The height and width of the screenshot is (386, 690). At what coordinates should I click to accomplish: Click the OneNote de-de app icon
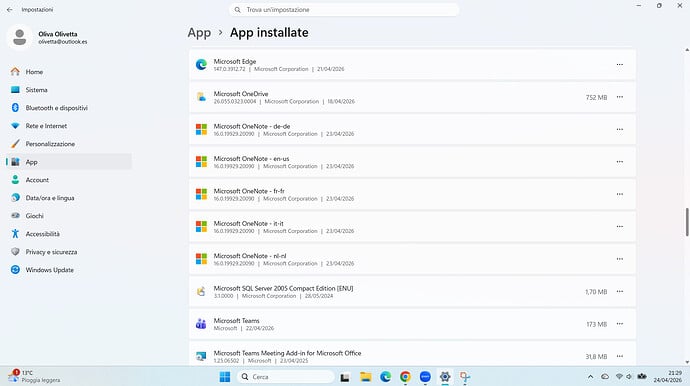(201, 129)
